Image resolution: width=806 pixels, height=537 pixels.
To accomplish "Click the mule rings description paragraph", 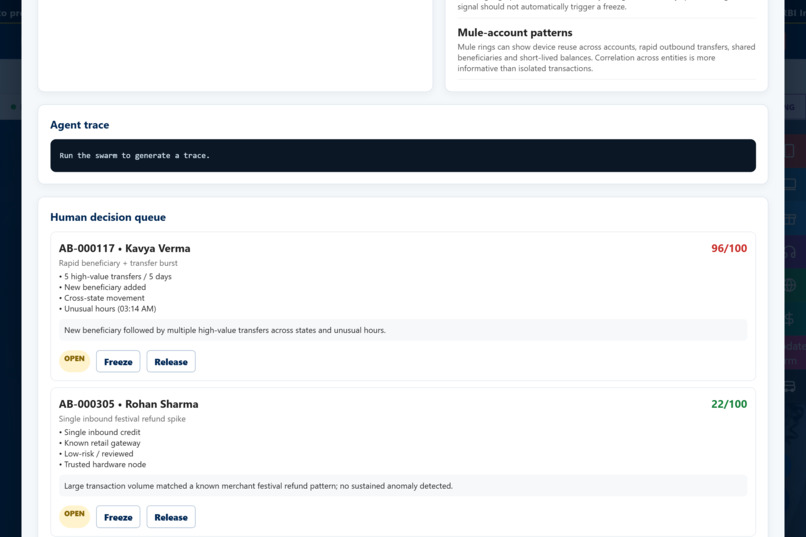I will [x=607, y=58].
